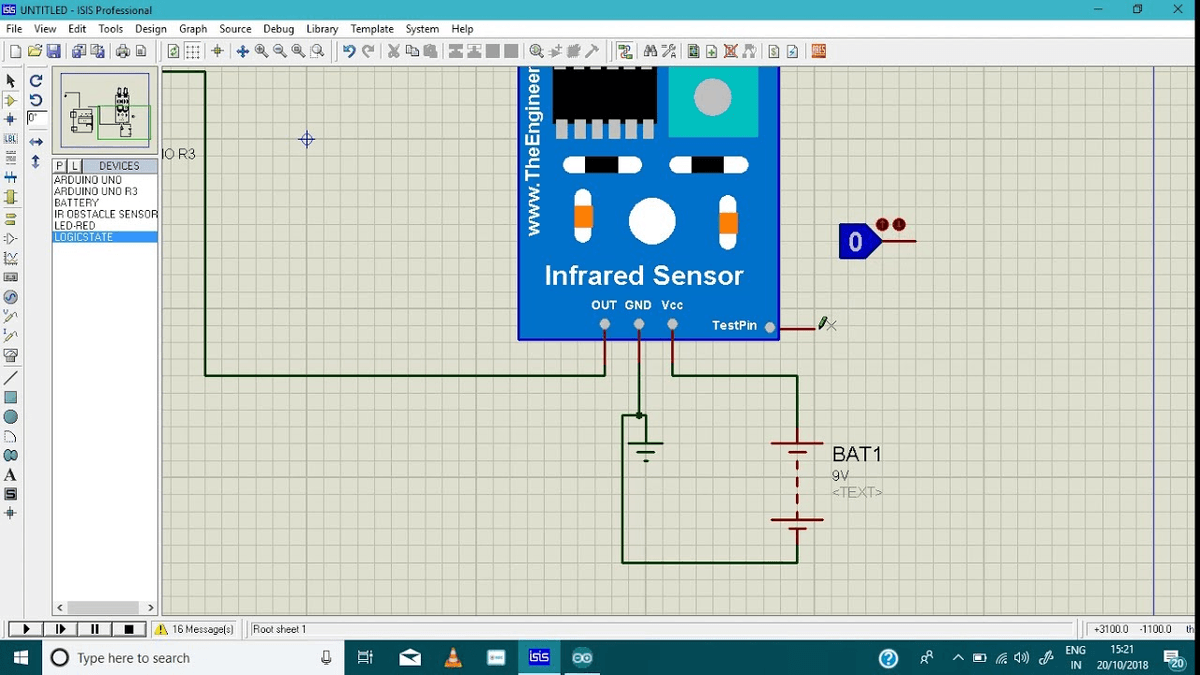The height and width of the screenshot is (675, 1200).
Task: Click the Selection arrow tool
Action: [11, 81]
